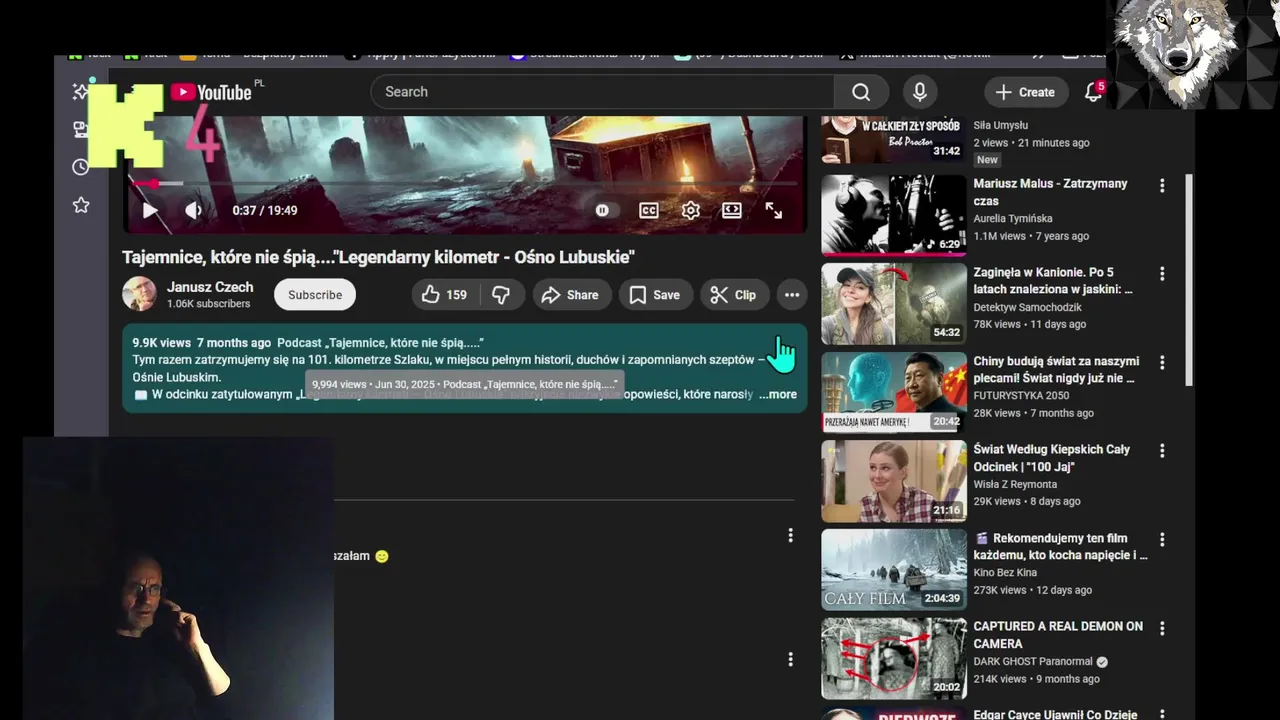Share the video
This screenshot has height=720, width=1280.
(570, 295)
